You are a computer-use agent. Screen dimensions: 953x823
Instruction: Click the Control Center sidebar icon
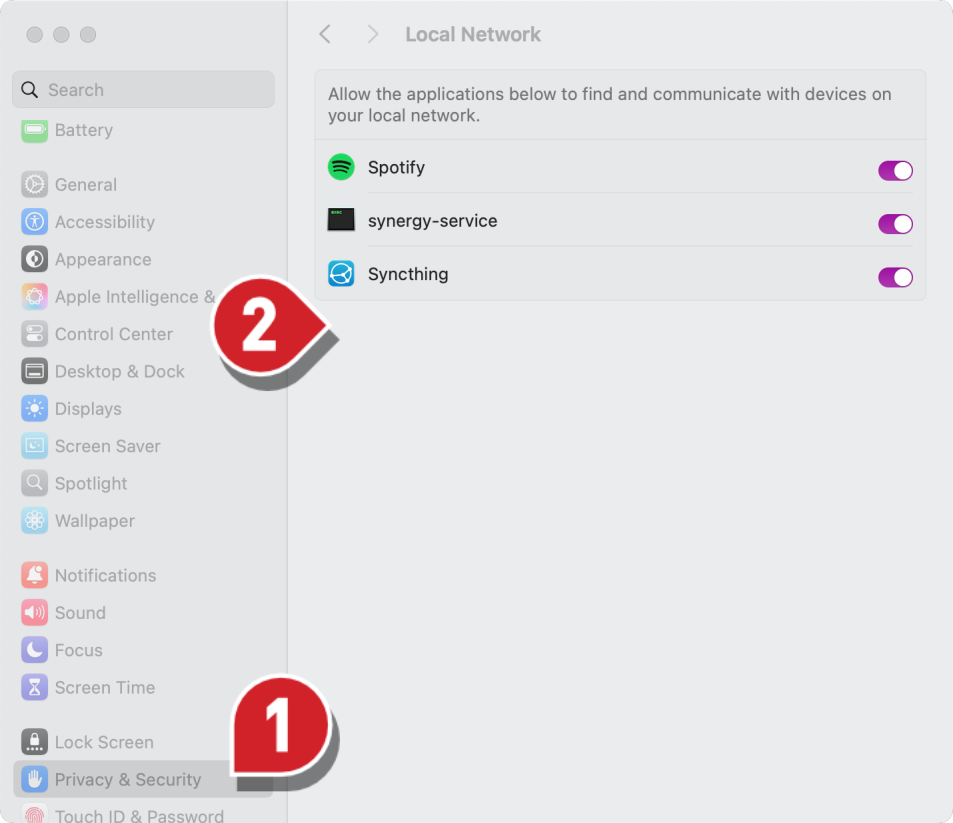pos(35,334)
